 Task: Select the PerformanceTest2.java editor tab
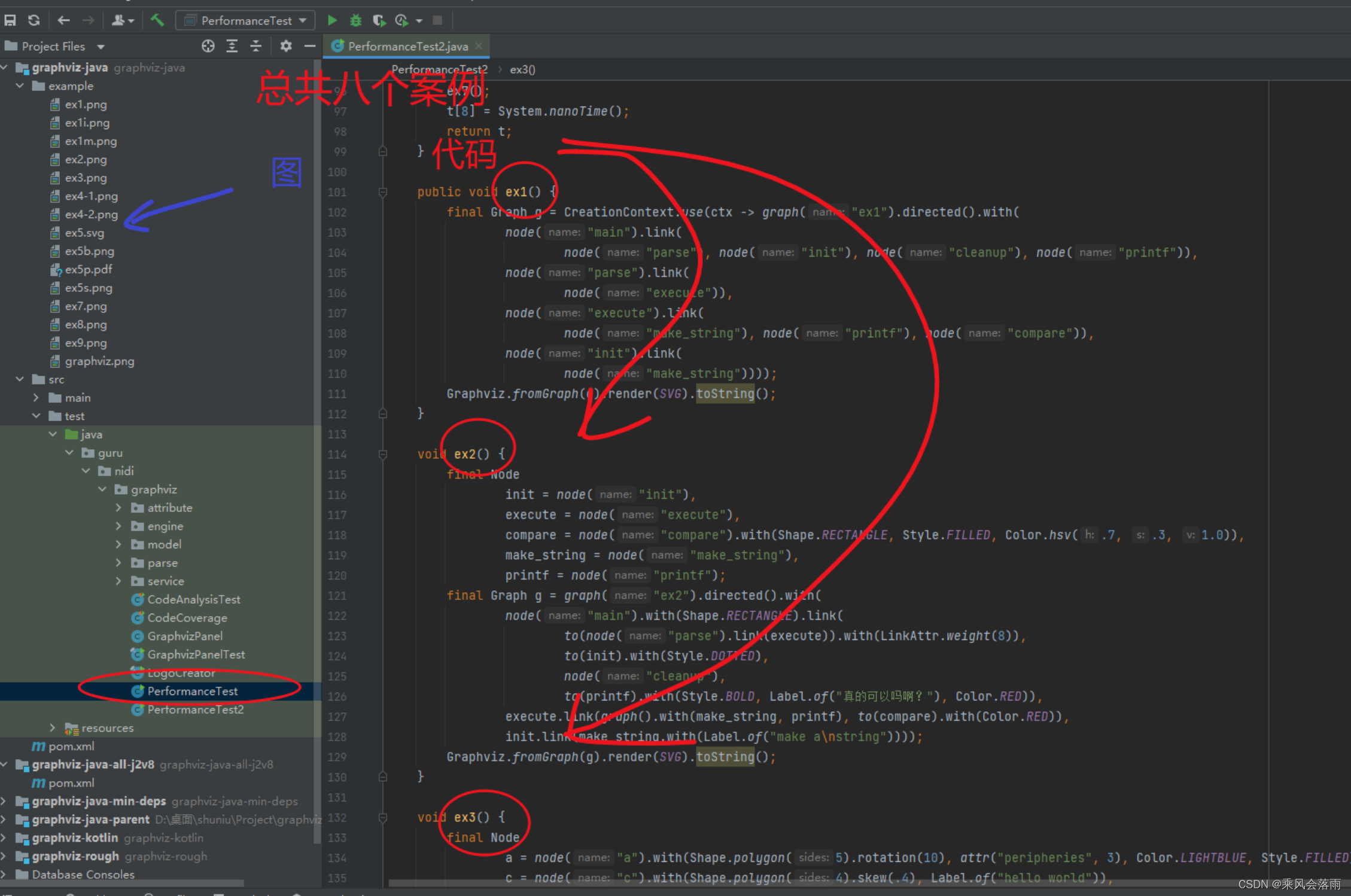(x=407, y=46)
